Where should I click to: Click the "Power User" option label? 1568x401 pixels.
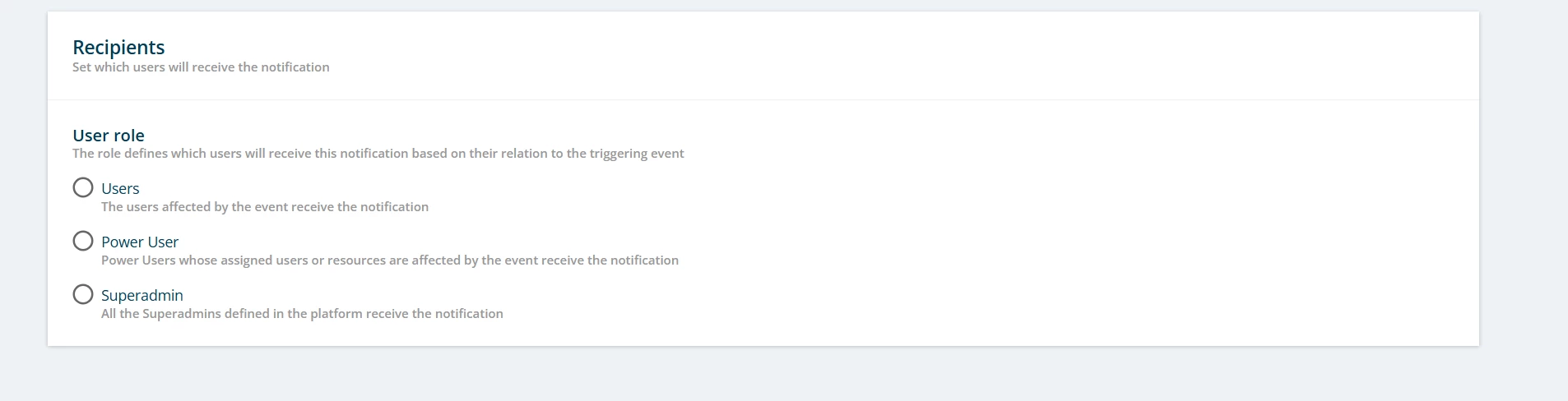[140, 242]
